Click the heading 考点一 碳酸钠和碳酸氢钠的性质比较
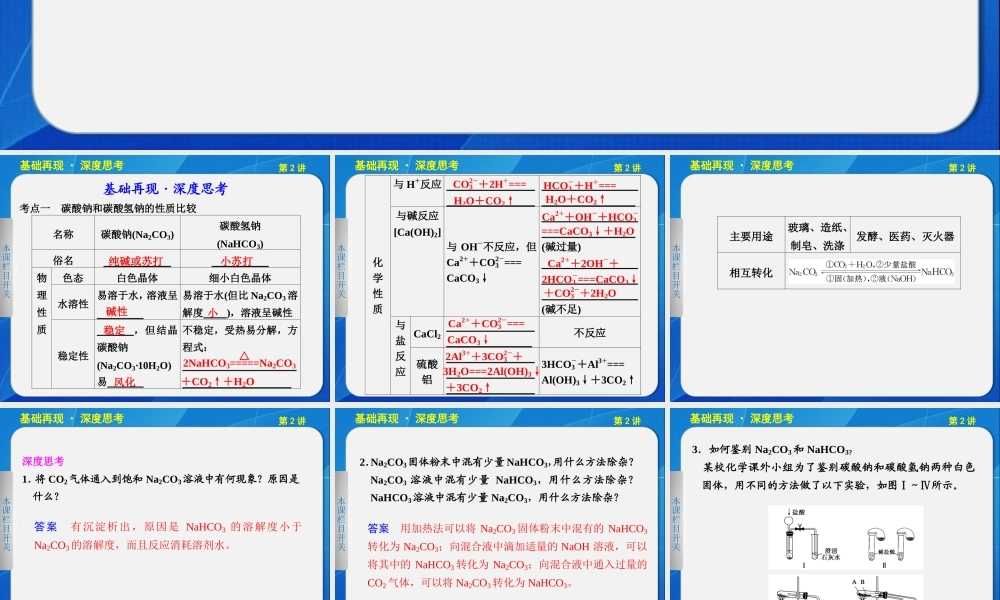The image size is (1000, 600). pos(108,208)
